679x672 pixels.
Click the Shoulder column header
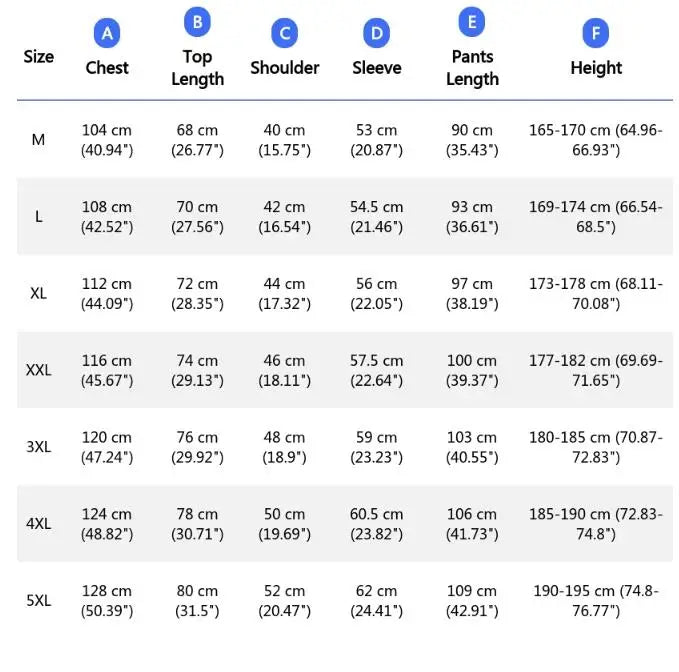point(285,68)
